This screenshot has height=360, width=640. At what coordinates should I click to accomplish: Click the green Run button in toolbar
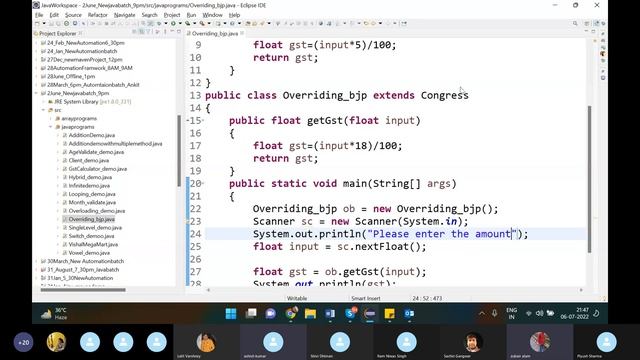pos(173,24)
